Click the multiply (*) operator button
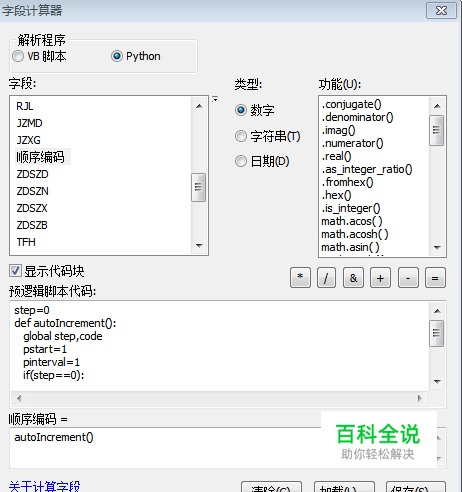462x492 pixels. 300,277
